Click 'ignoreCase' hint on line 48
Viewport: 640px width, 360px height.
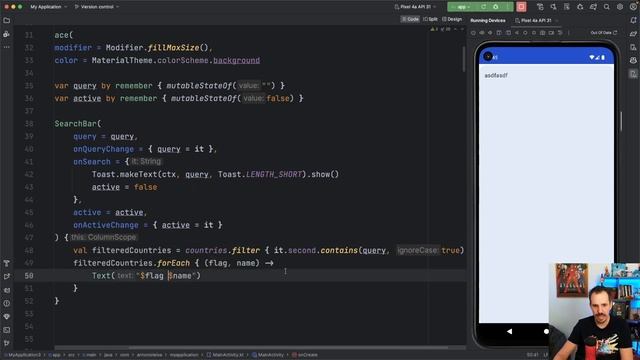tap(417, 250)
